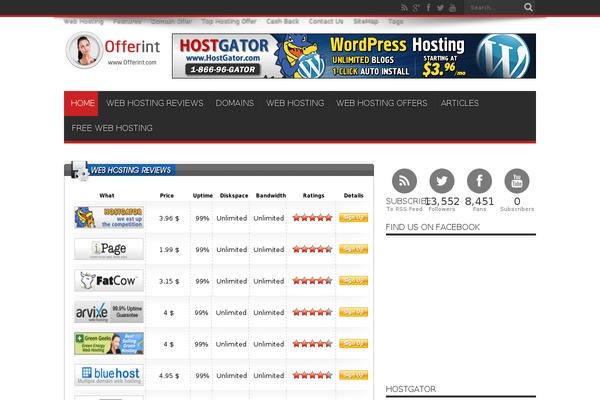This screenshot has height=400, width=600.
Task: Click the small Twitter icon in top bar
Action: pyautogui.click(x=440, y=7)
